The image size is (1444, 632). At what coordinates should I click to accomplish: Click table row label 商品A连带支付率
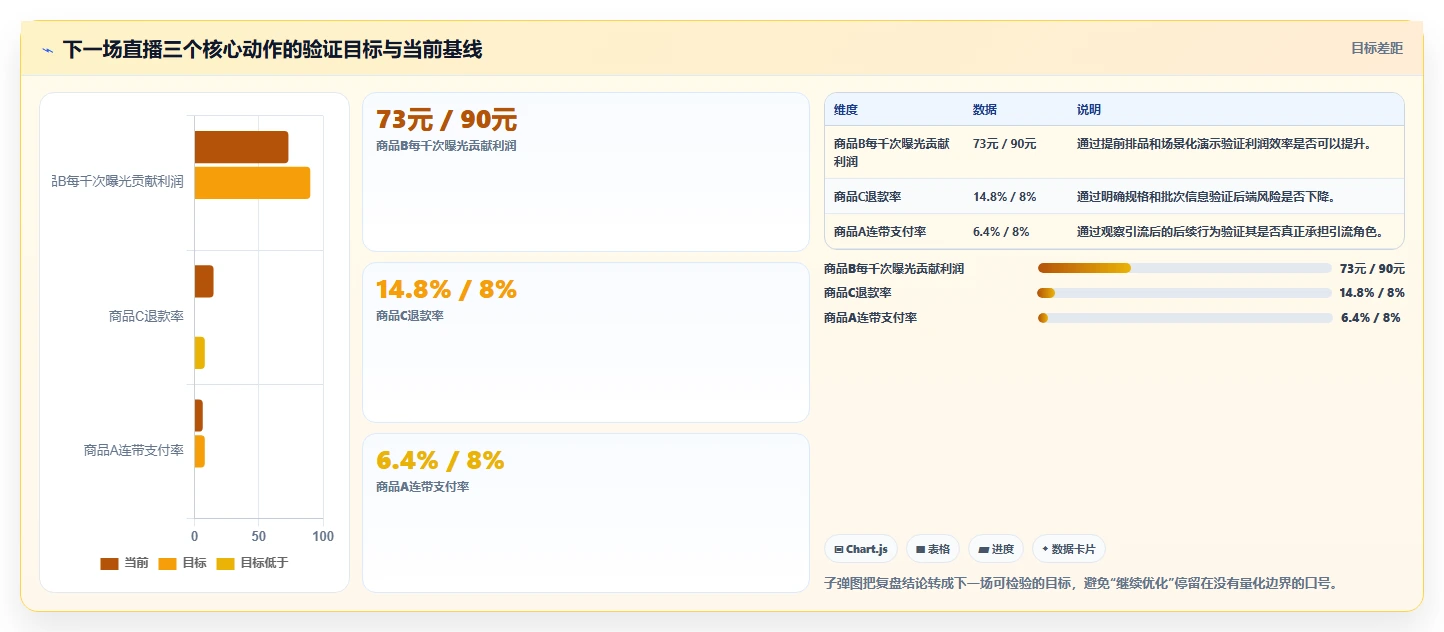point(880,232)
